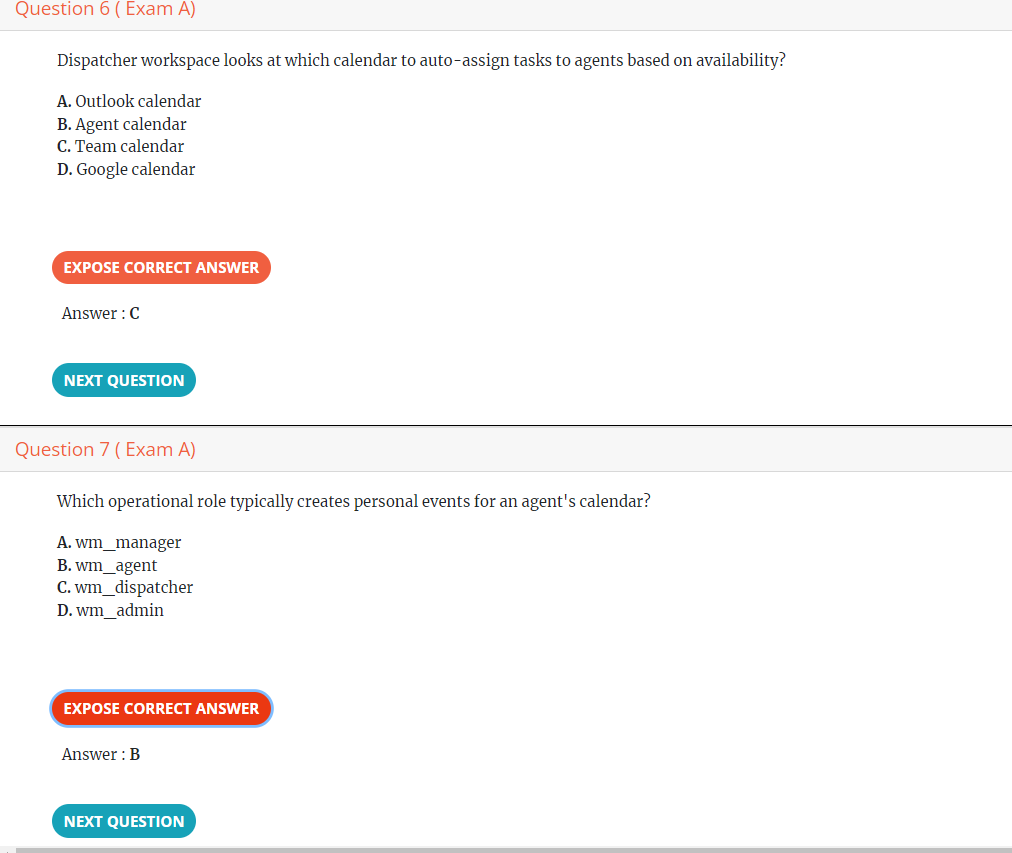
Task: Click the Question 7 (Exam A) heading
Action: click(x=105, y=449)
